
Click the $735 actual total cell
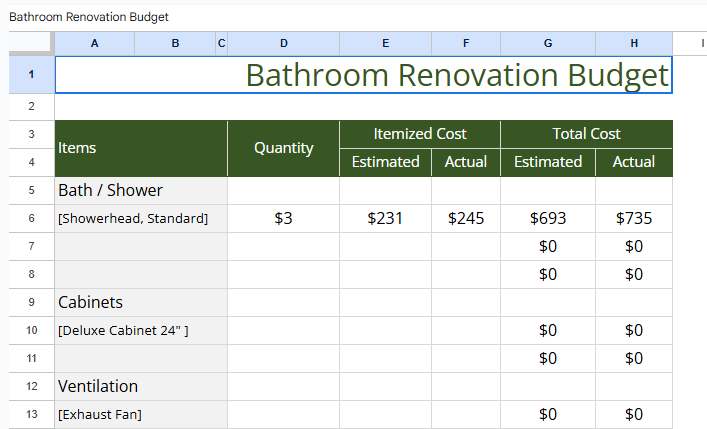tap(633, 218)
